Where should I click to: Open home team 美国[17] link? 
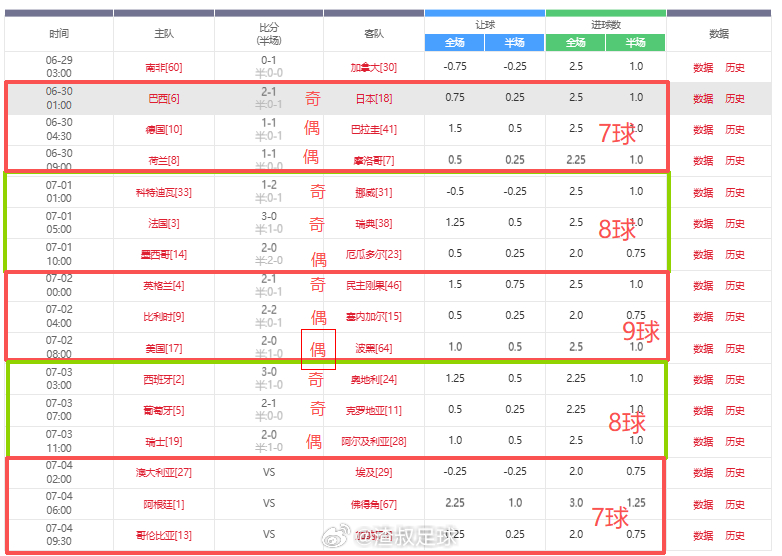[164, 348]
